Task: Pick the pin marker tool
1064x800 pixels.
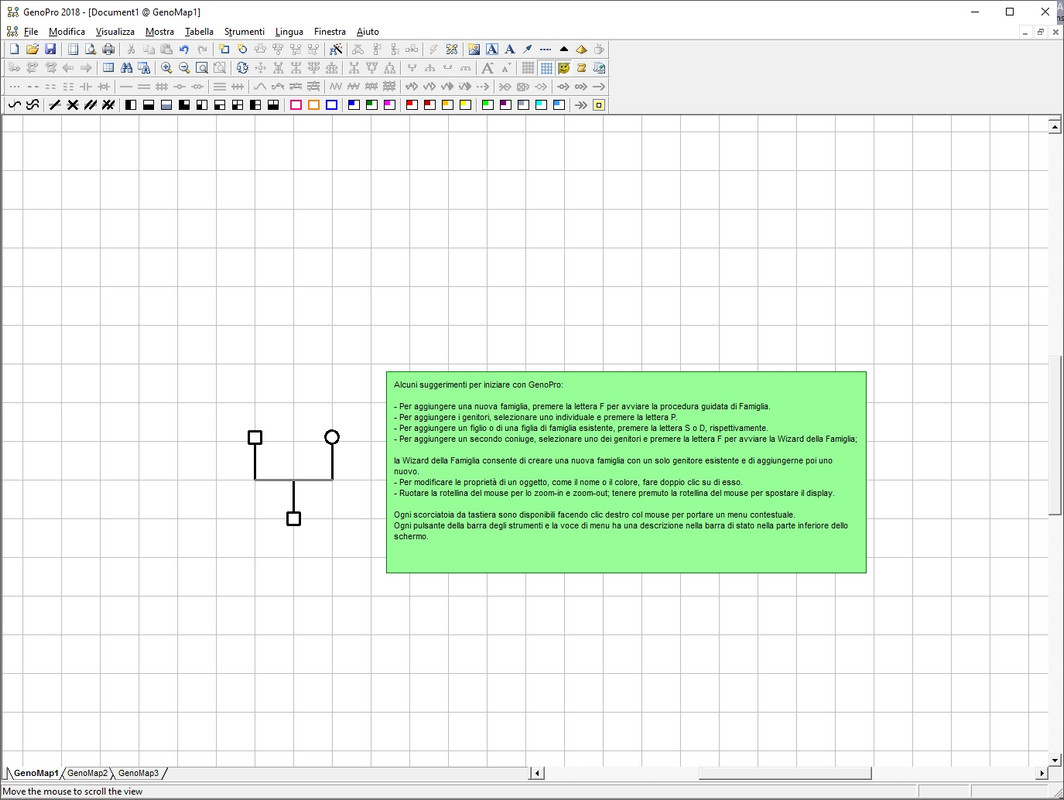Action: click(527, 50)
